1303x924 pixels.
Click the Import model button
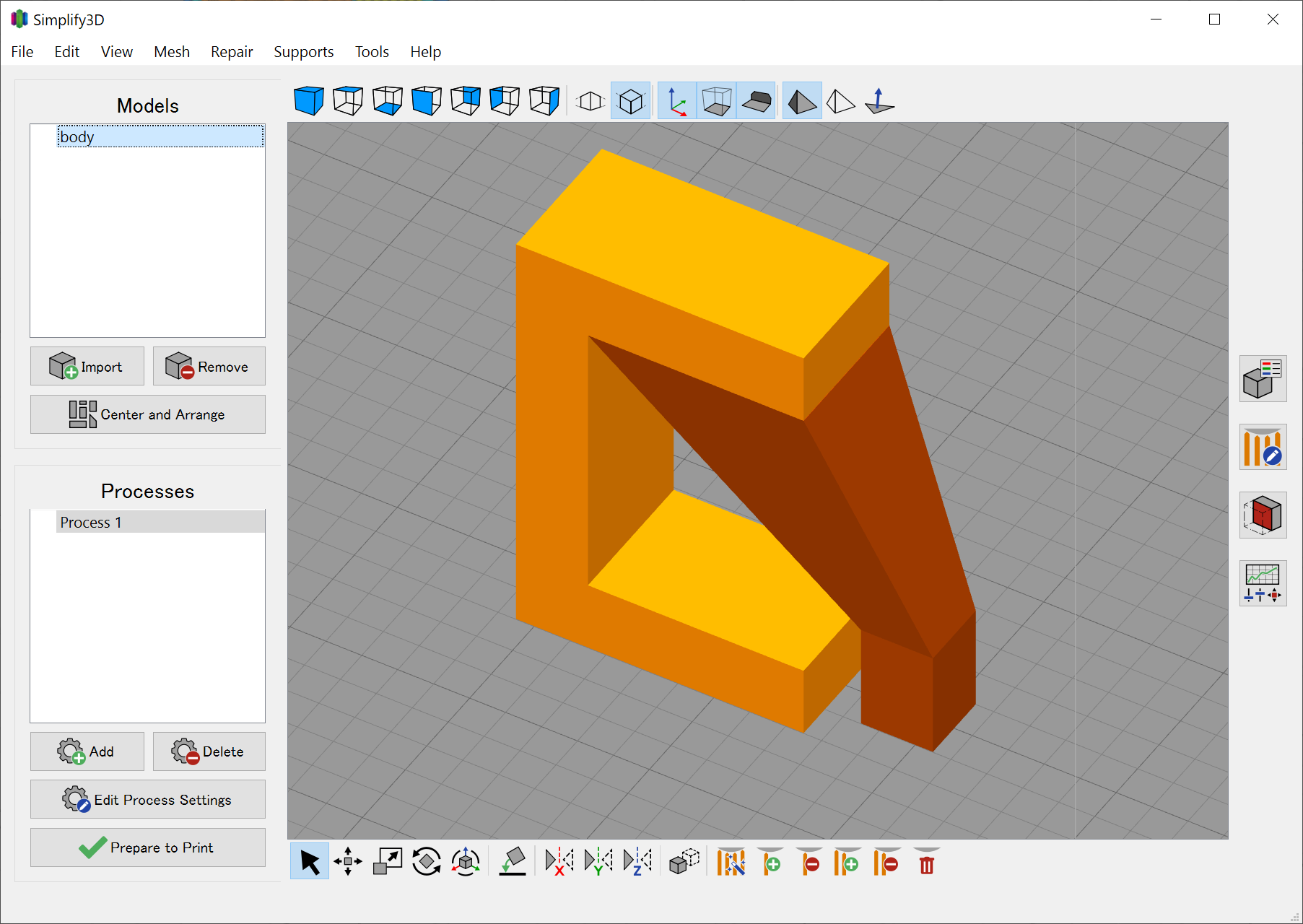[87, 366]
